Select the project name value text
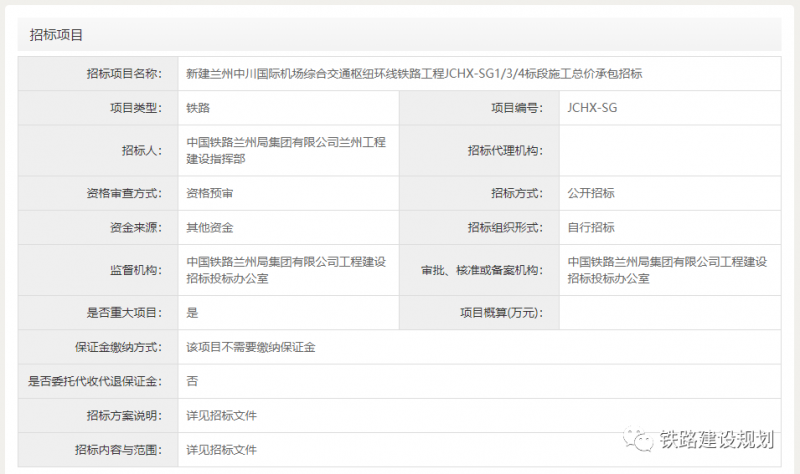Image resolution: width=800 pixels, height=474 pixels. 414,74
